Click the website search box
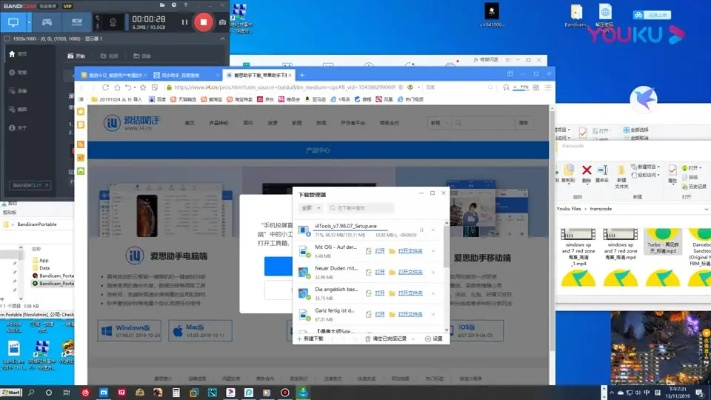The width and height of the screenshot is (711, 400). [x=485, y=123]
